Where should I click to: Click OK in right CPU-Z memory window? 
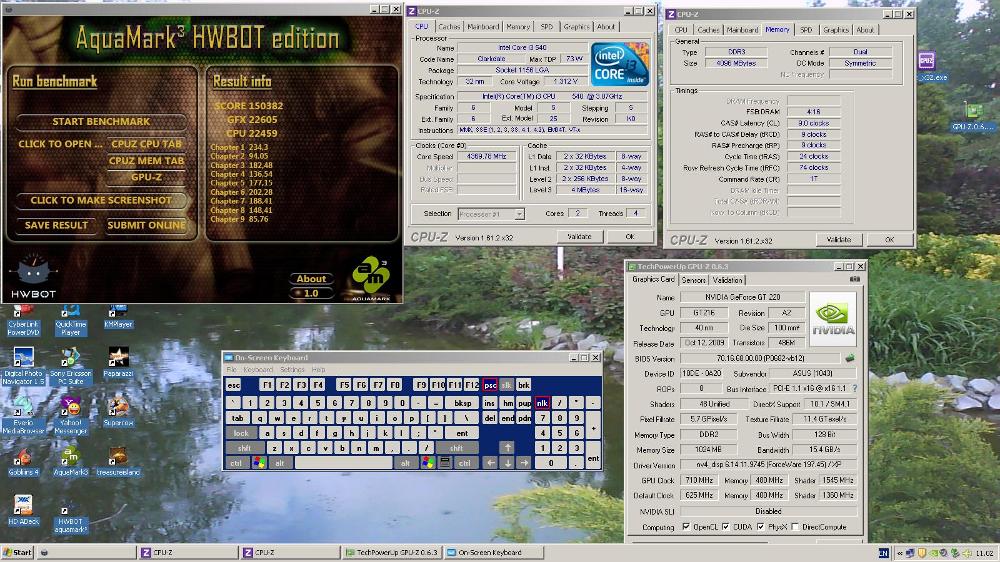coord(889,240)
